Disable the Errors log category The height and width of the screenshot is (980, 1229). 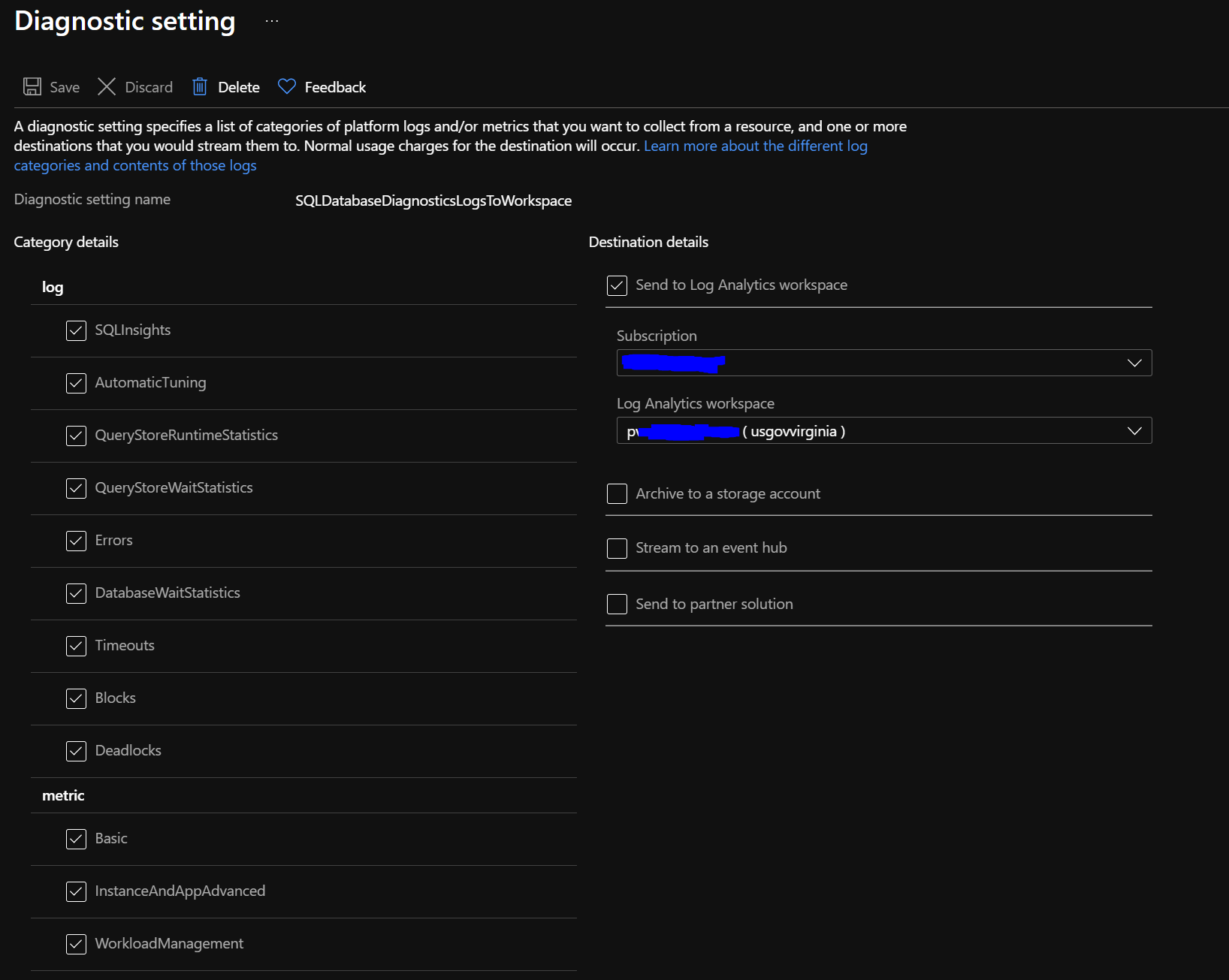tap(76, 541)
